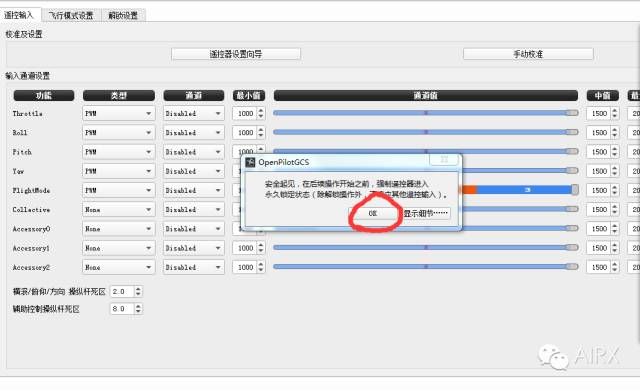
Task: Click the Accessory2 channel value slider
Action: pos(426,267)
